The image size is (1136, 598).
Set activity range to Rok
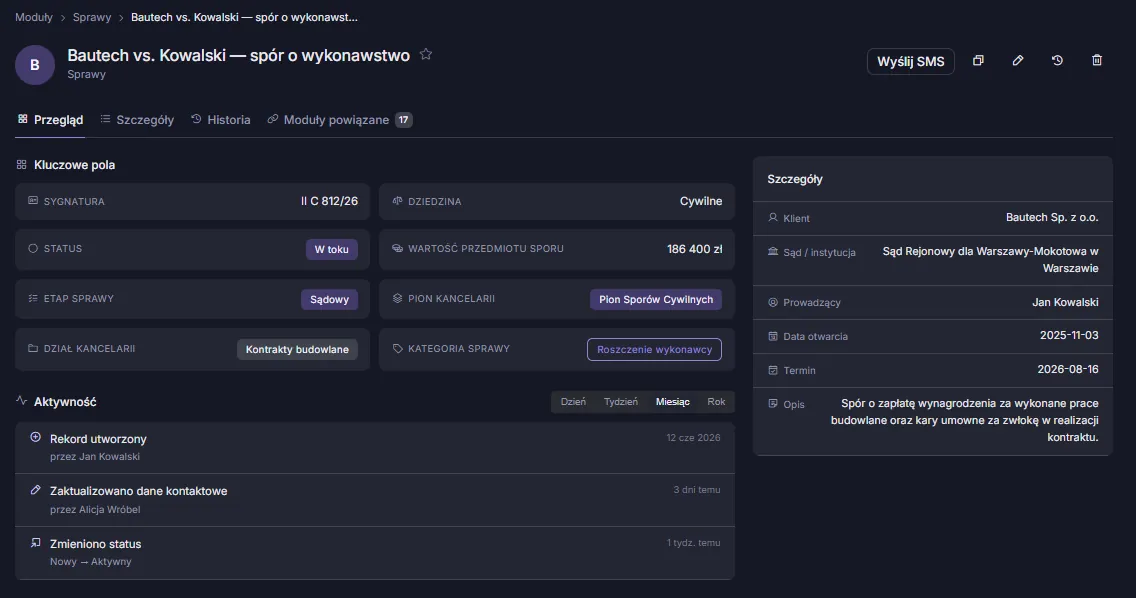pyautogui.click(x=716, y=402)
